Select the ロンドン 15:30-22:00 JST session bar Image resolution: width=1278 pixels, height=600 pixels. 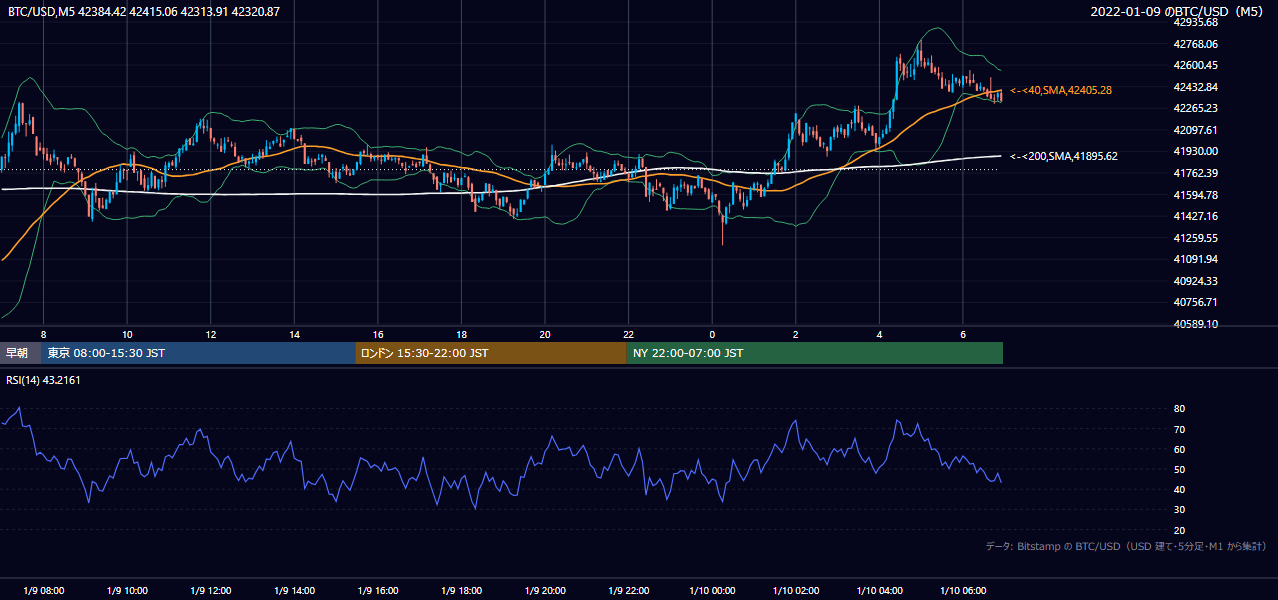(491, 353)
